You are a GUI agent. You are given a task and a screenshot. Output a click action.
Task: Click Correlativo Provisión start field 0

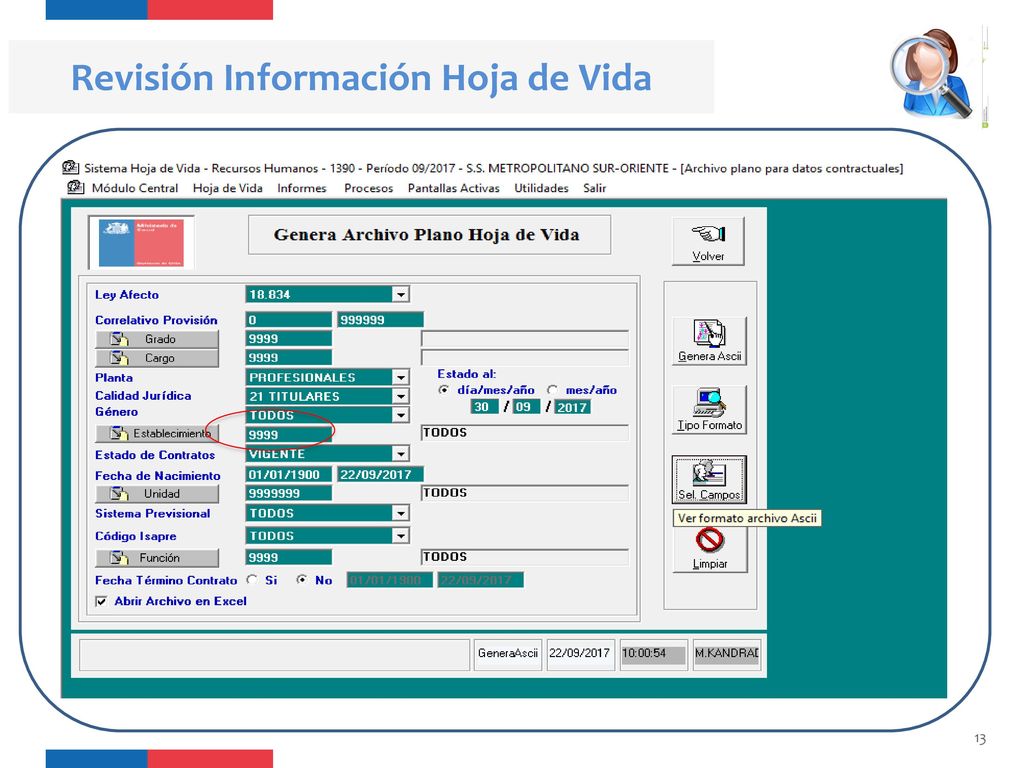[x=289, y=320]
